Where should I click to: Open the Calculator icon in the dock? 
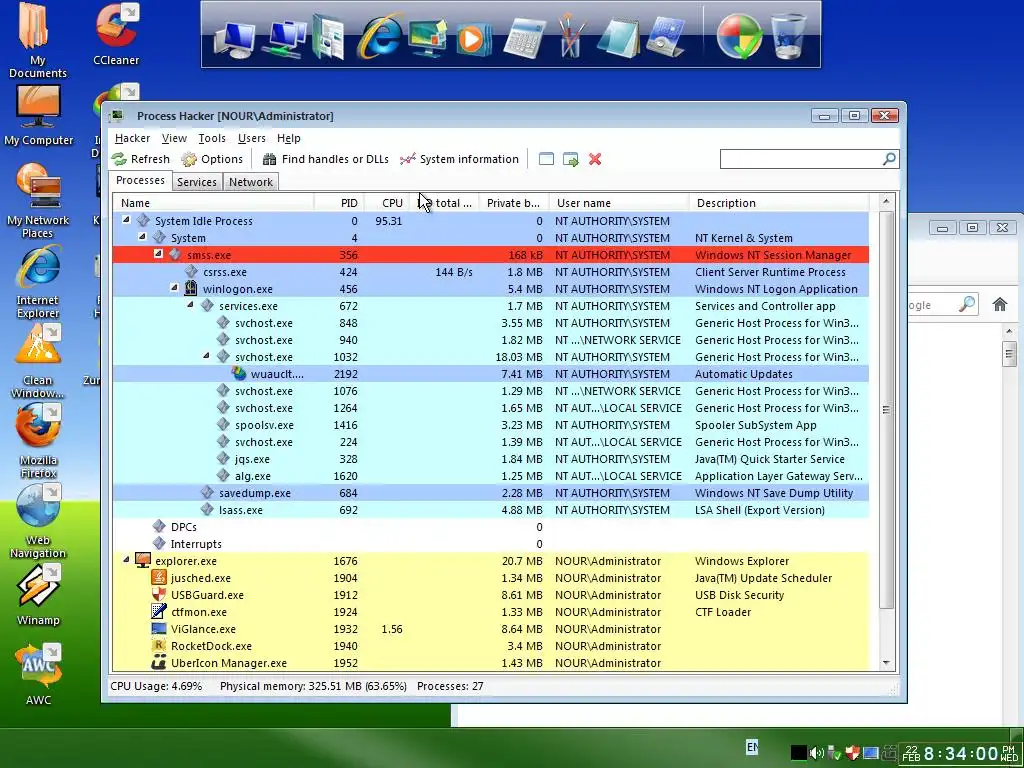(524, 37)
